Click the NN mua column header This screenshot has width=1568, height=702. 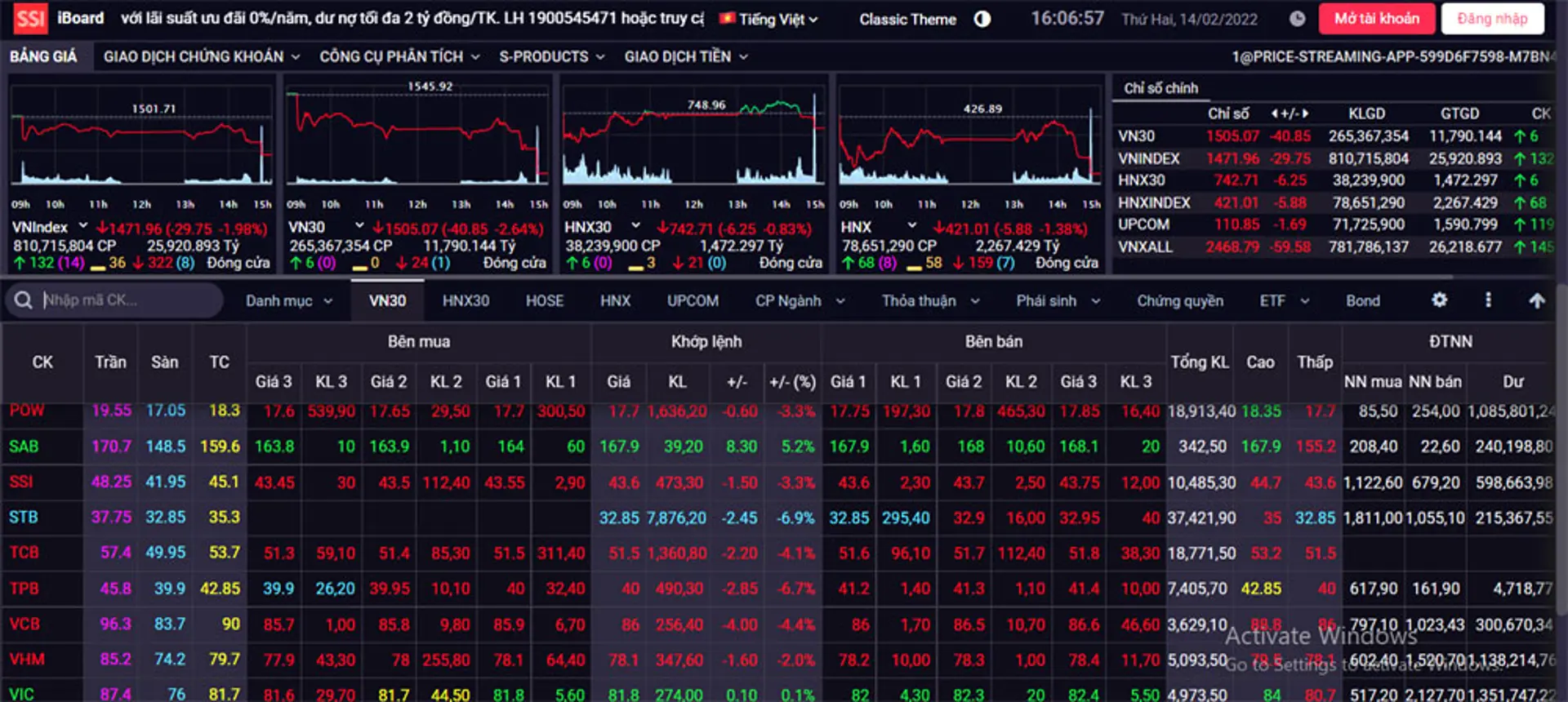point(1373,382)
